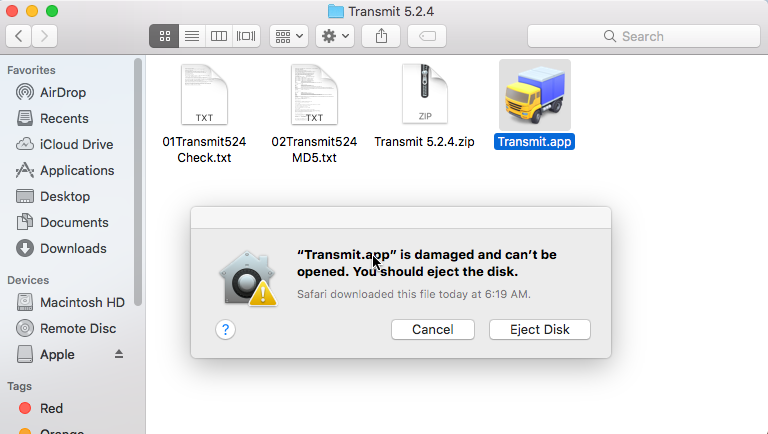Select the Transmit.app truck icon
Viewport: 768px width, 434px height.
[x=534, y=95]
